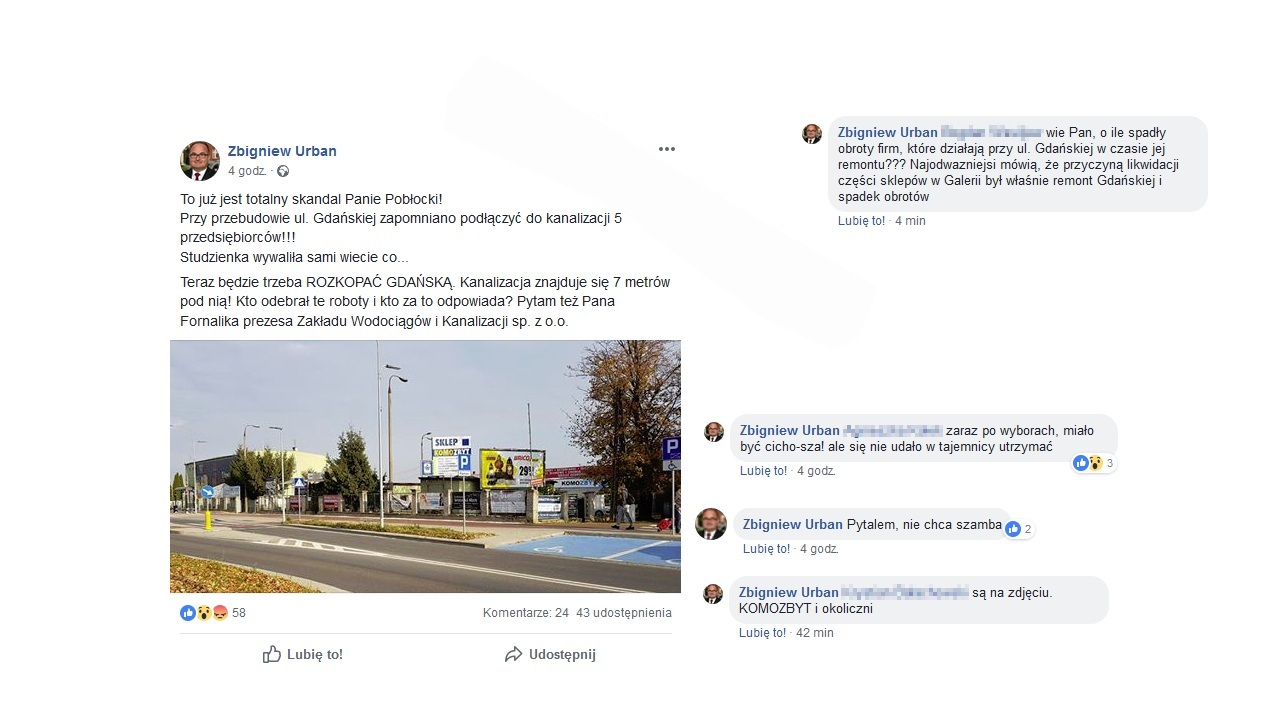Screen dimensions: 1280x720
Task: Open Zbigniew Urban's post profile picture
Action: pos(200,160)
